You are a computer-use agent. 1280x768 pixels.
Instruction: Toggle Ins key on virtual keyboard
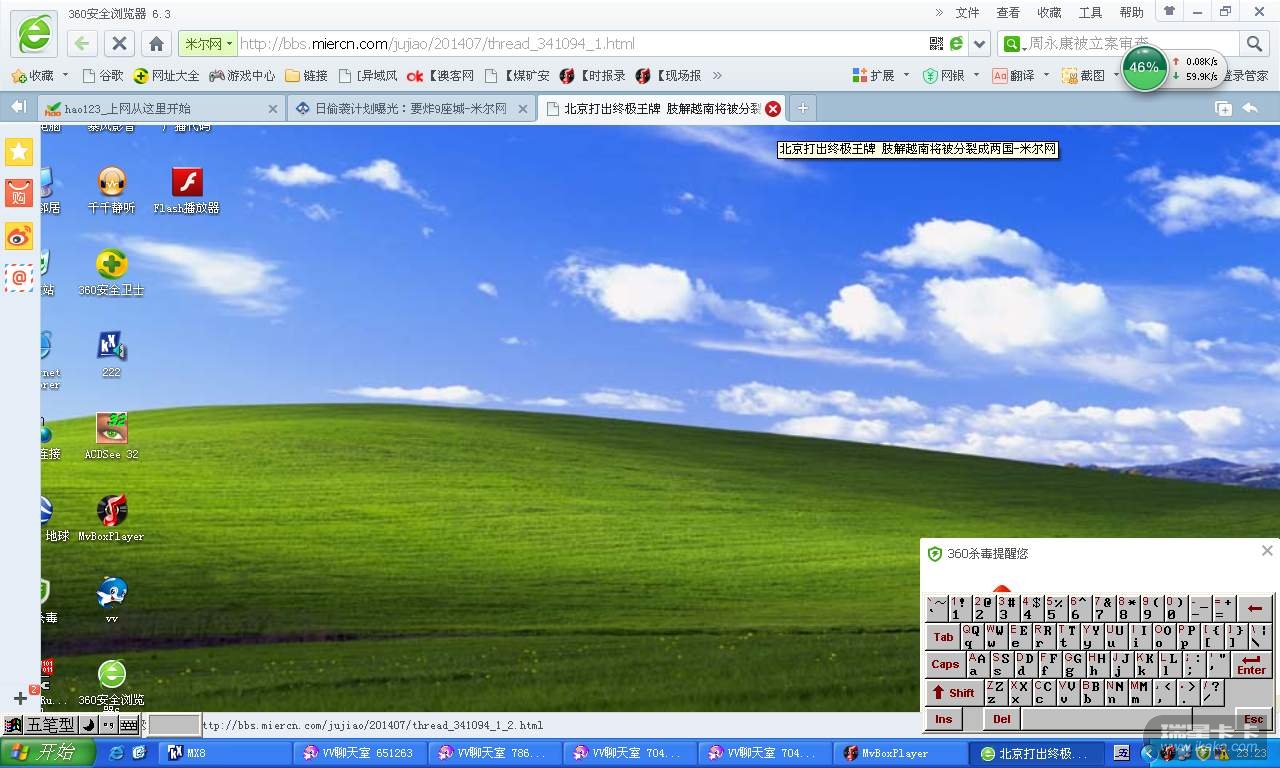[x=943, y=719]
